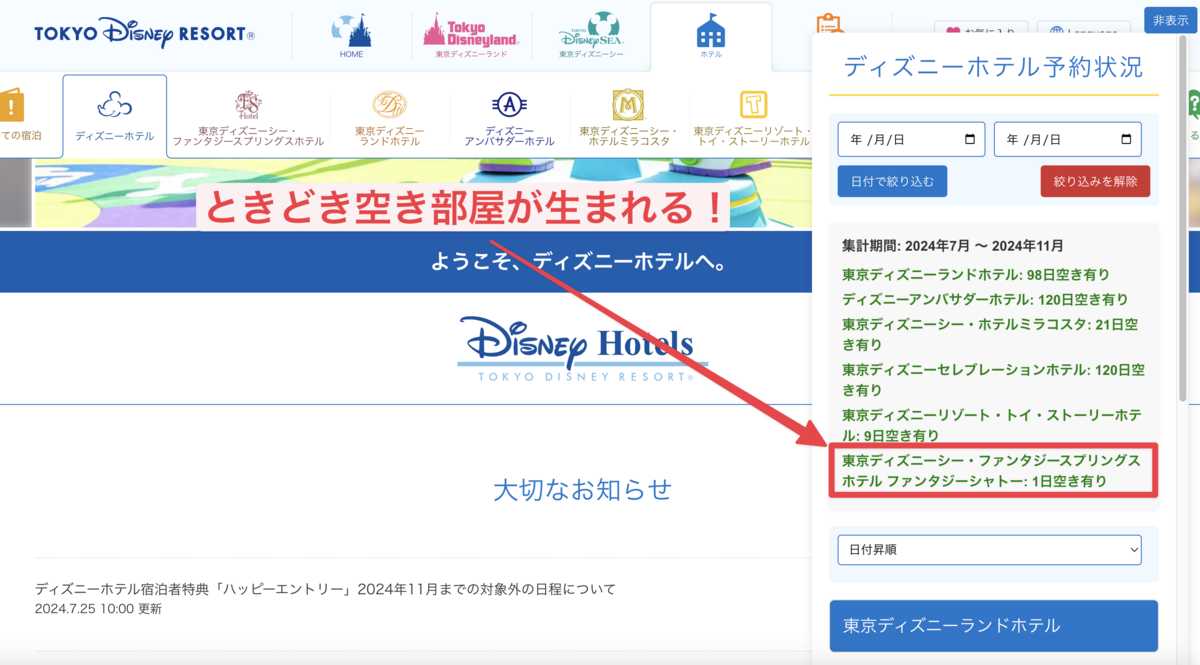This screenshot has width=1200, height=665.
Task: Click ようこそ、ディズニーホテルへ。 welcome banner
Action: click(x=578, y=262)
